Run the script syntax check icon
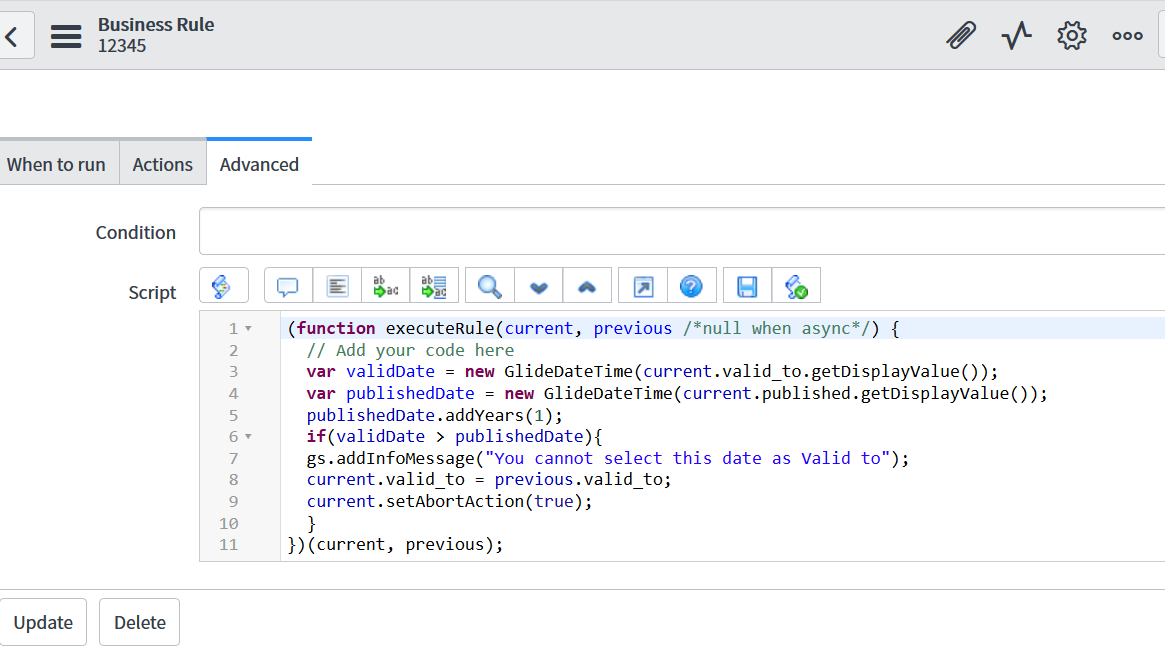This screenshot has height=658, width=1165. click(x=796, y=286)
